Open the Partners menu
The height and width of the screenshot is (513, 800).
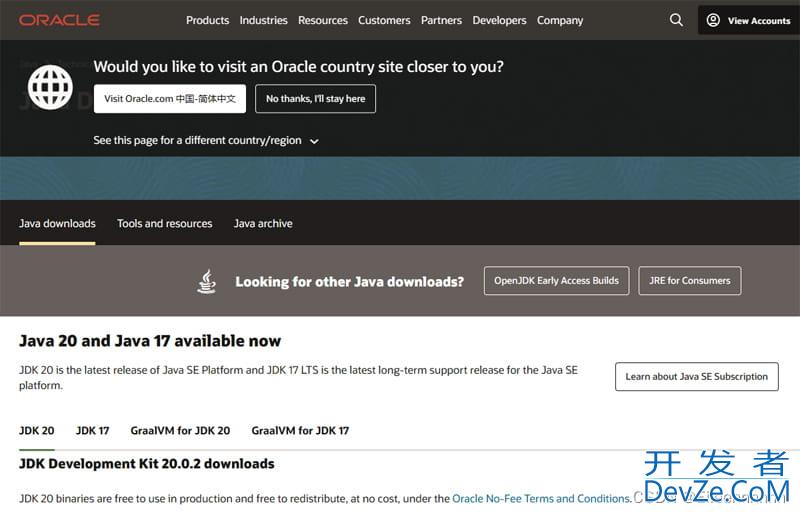tap(441, 20)
